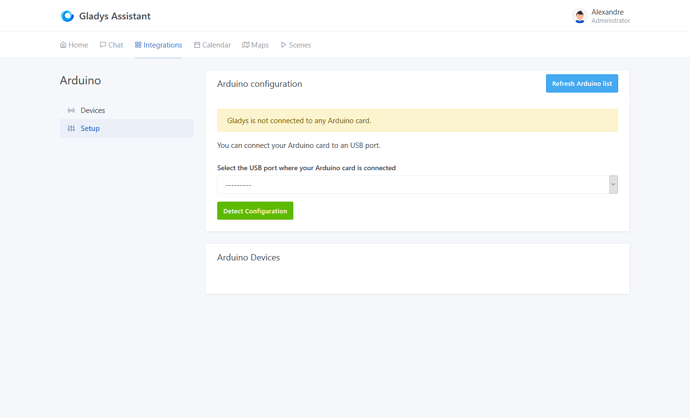Click the 'connect your Arduino card to an USB port' text
The width and height of the screenshot is (690, 418).
[298, 145]
